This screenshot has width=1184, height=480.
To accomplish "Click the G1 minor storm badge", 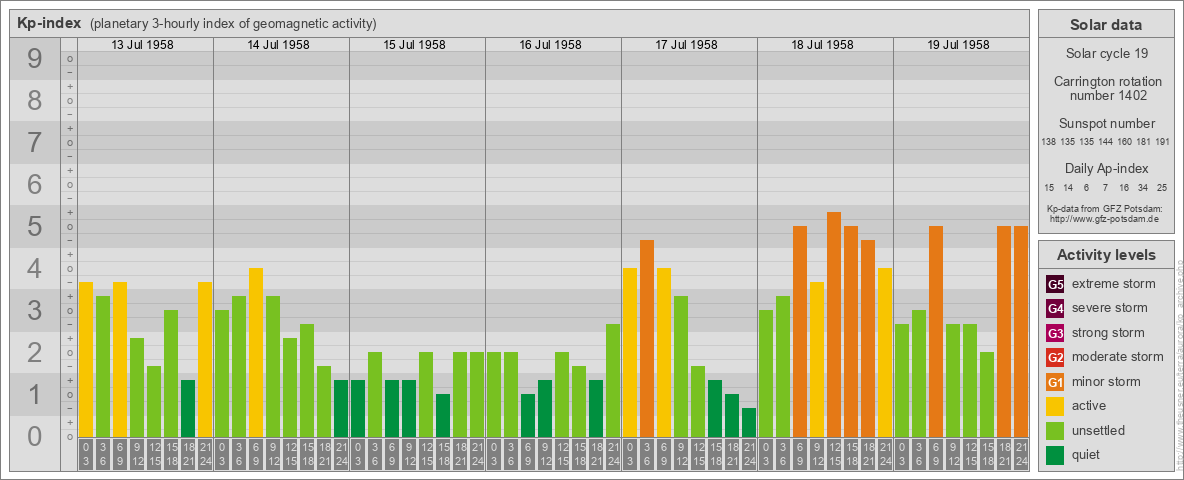I will pos(1055,381).
